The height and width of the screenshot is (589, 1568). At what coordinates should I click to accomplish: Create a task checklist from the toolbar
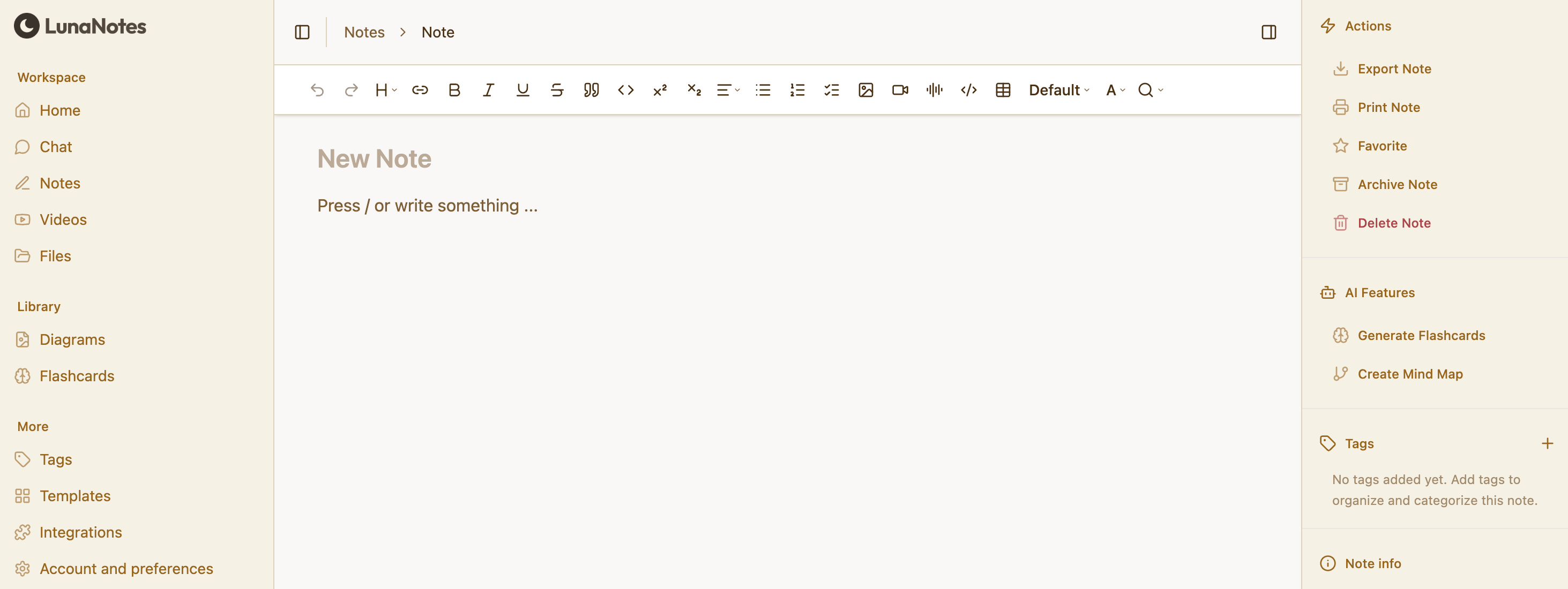(x=832, y=90)
